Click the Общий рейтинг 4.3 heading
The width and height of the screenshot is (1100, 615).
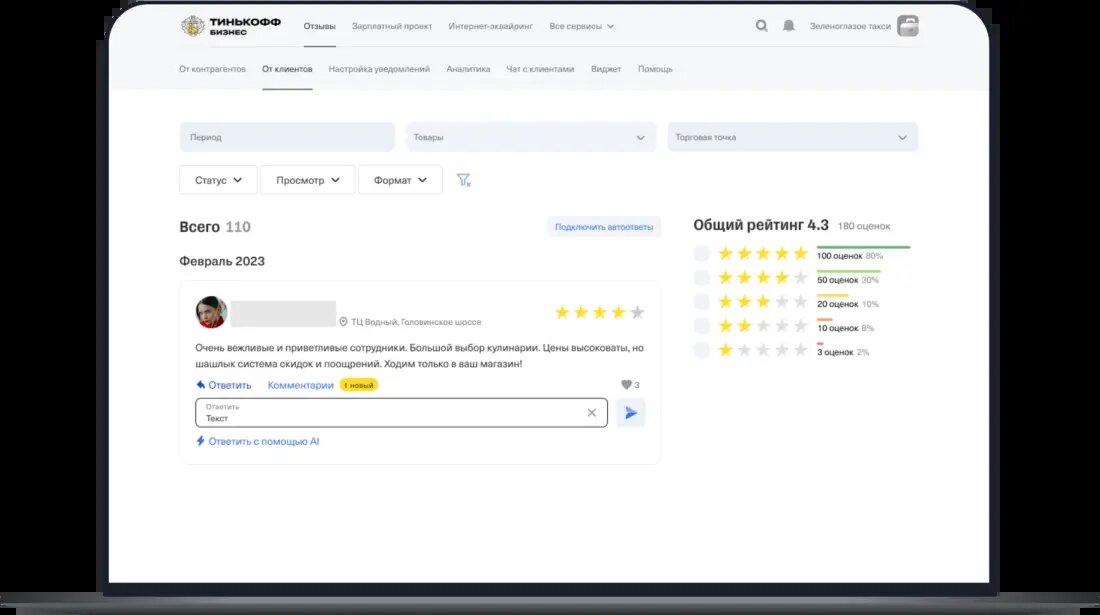[x=760, y=225]
